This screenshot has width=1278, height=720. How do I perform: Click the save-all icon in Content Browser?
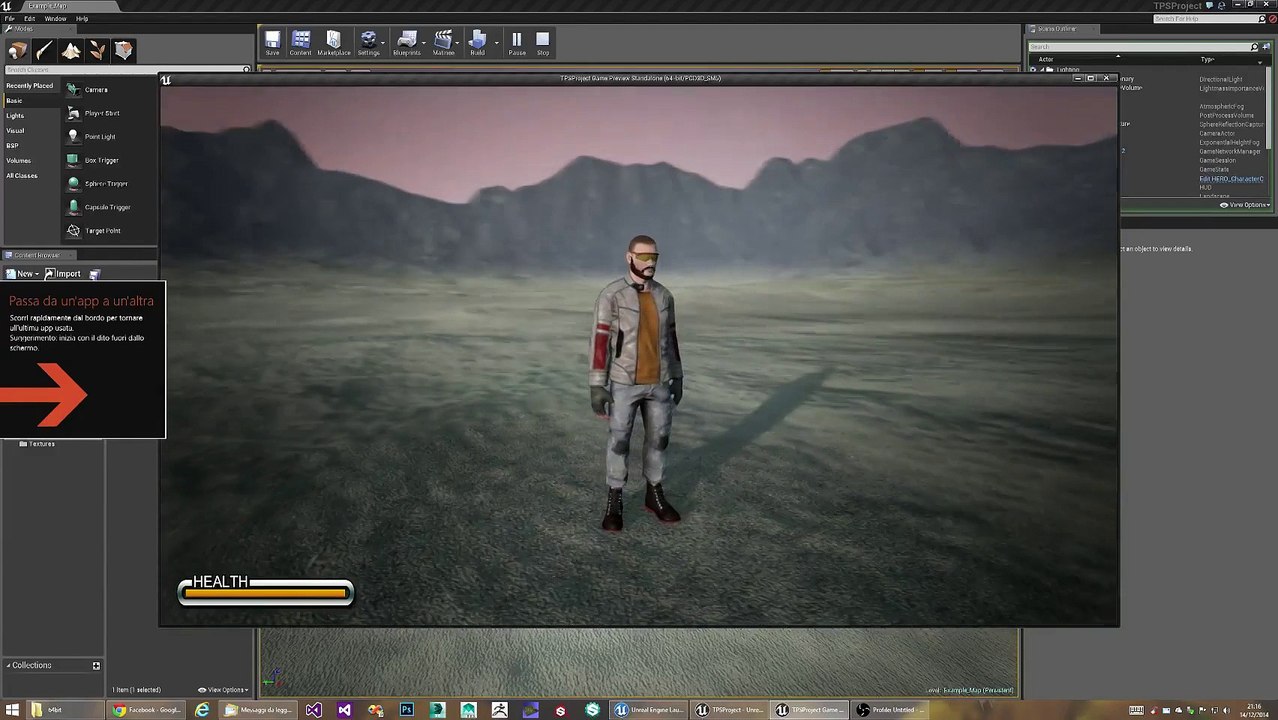[x=95, y=274]
